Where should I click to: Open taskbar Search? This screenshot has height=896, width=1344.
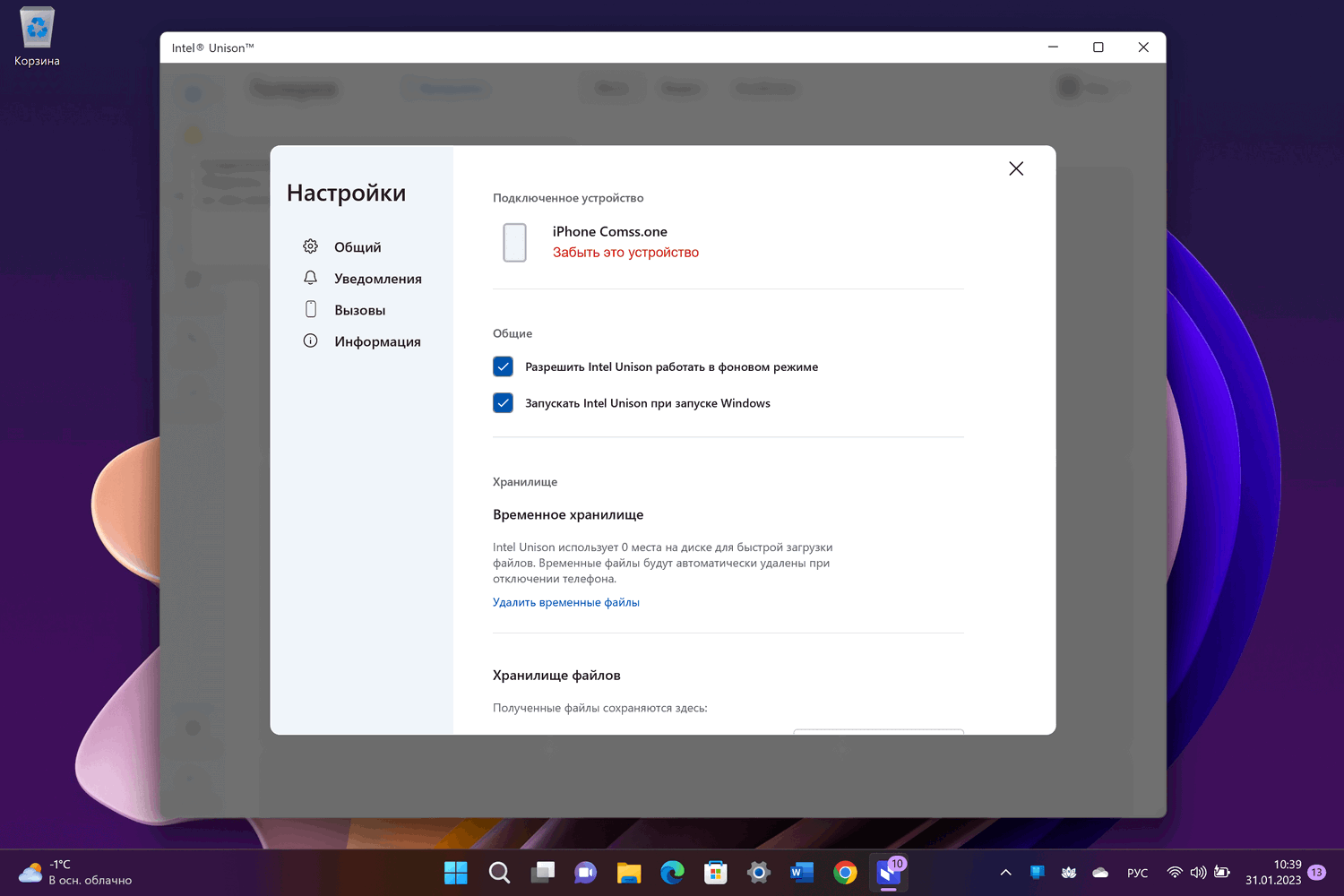[x=499, y=873]
